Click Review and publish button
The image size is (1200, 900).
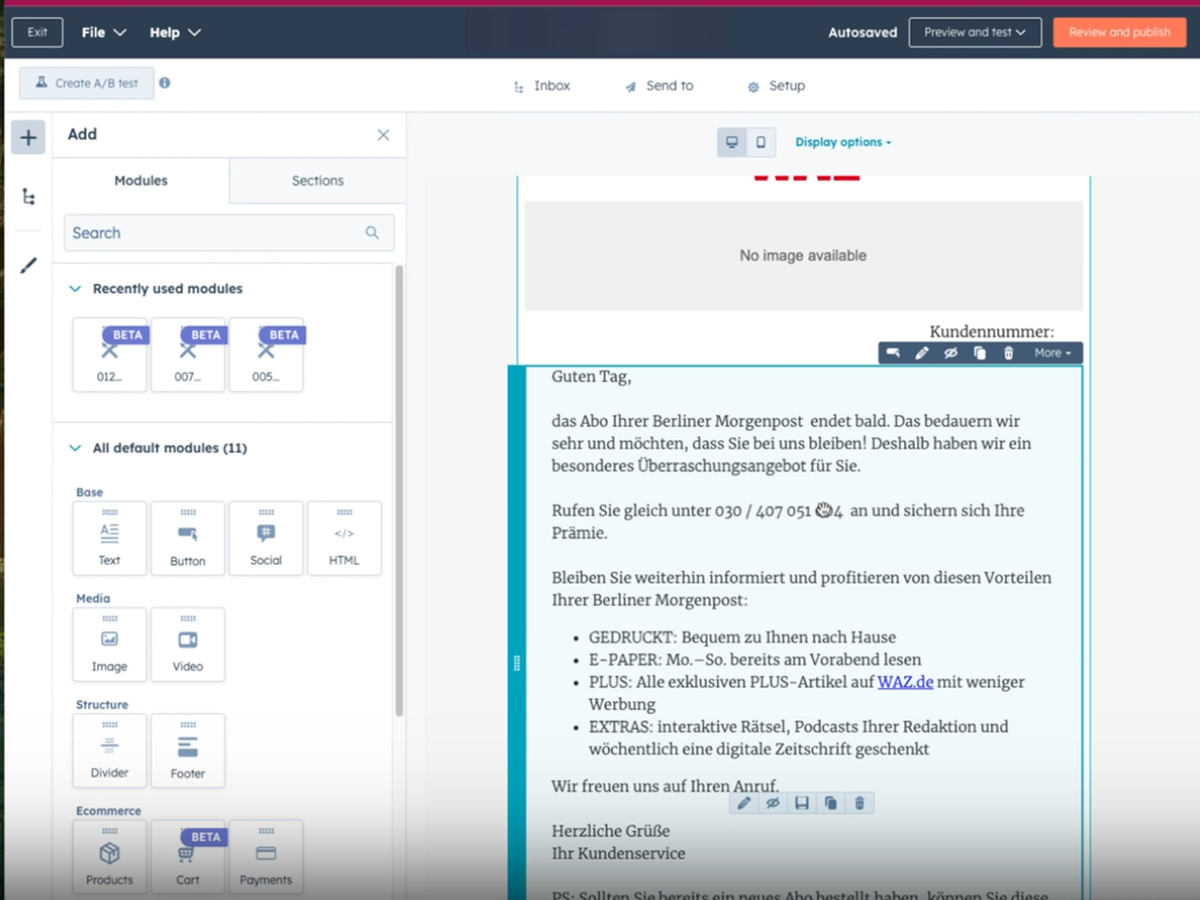[1119, 32]
